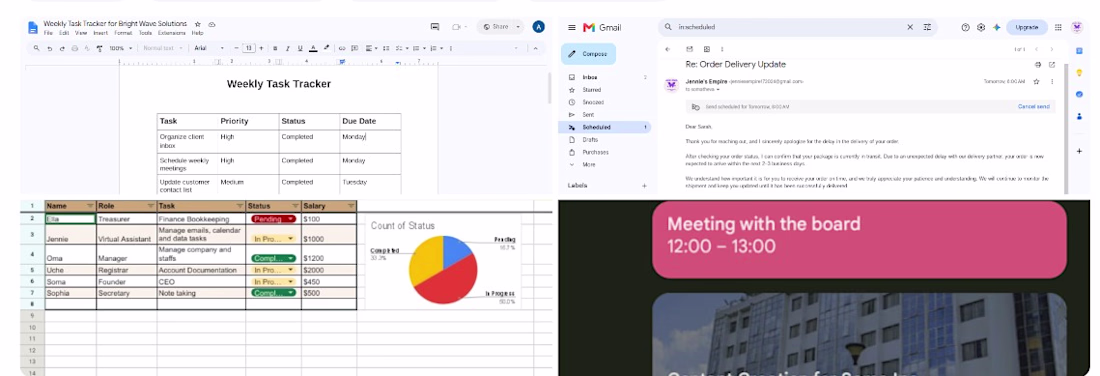This screenshot has height=376, width=1100.
Task: Open the Format menu in Docs
Action: pyautogui.click(x=123, y=33)
